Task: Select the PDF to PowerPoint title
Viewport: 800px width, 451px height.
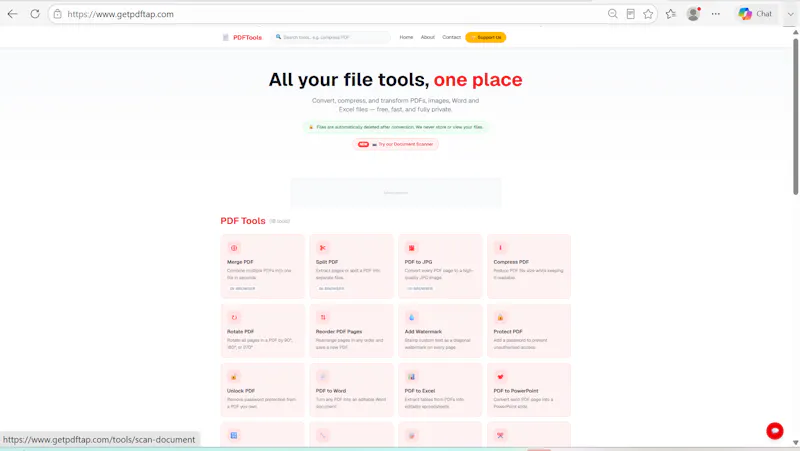Action: pos(516,391)
